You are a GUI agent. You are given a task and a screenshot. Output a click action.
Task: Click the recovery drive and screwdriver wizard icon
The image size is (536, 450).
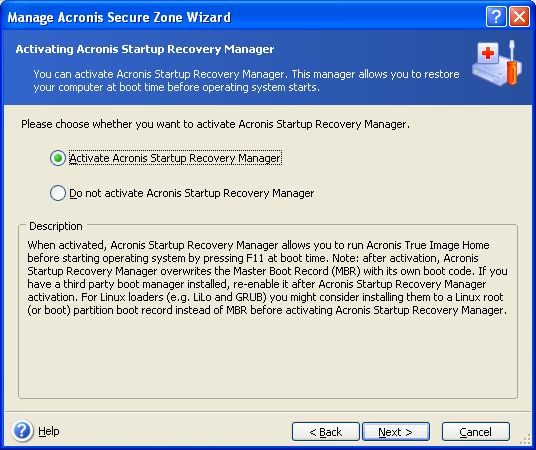(x=497, y=63)
